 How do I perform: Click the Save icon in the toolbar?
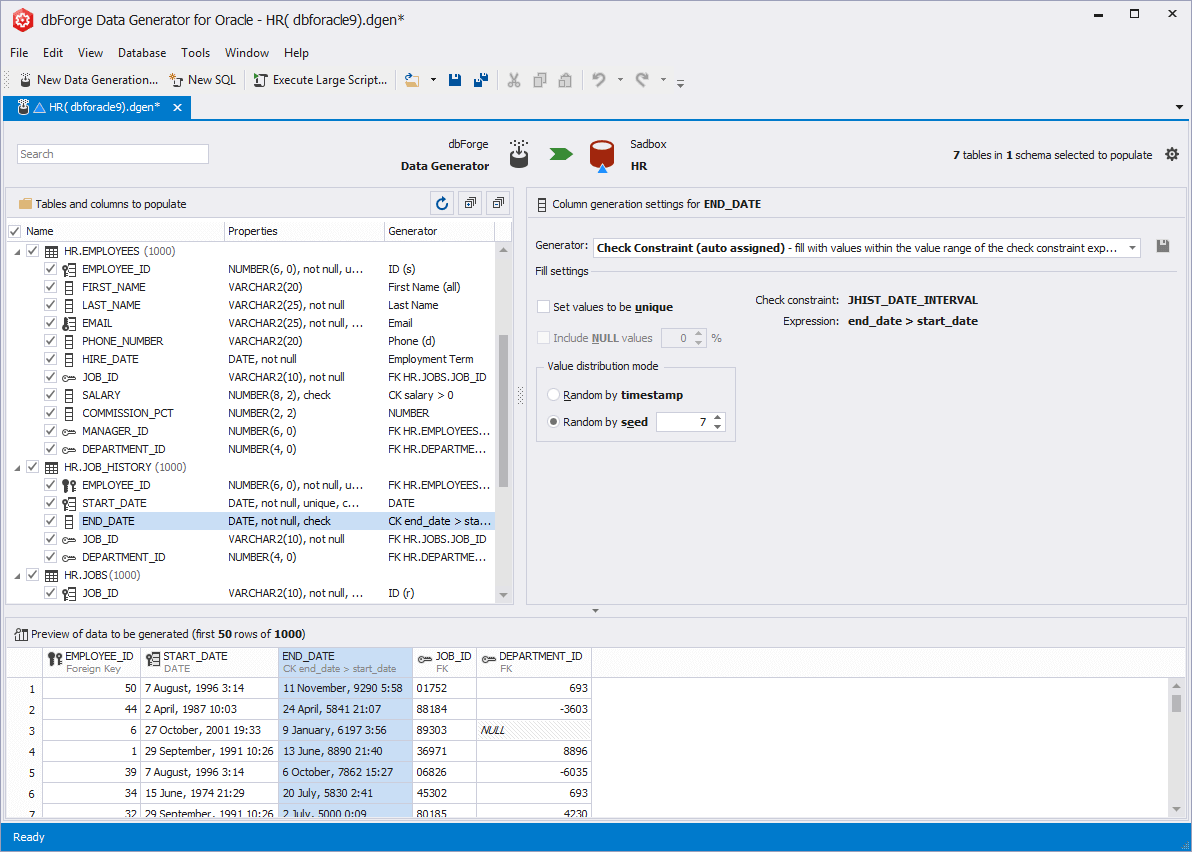tap(455, 79)
